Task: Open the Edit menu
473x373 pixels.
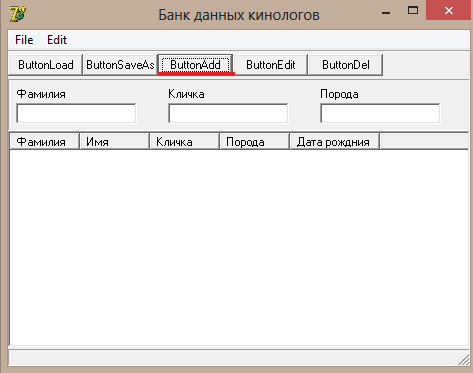Action: pyautogui.click(x=57, y=40)
